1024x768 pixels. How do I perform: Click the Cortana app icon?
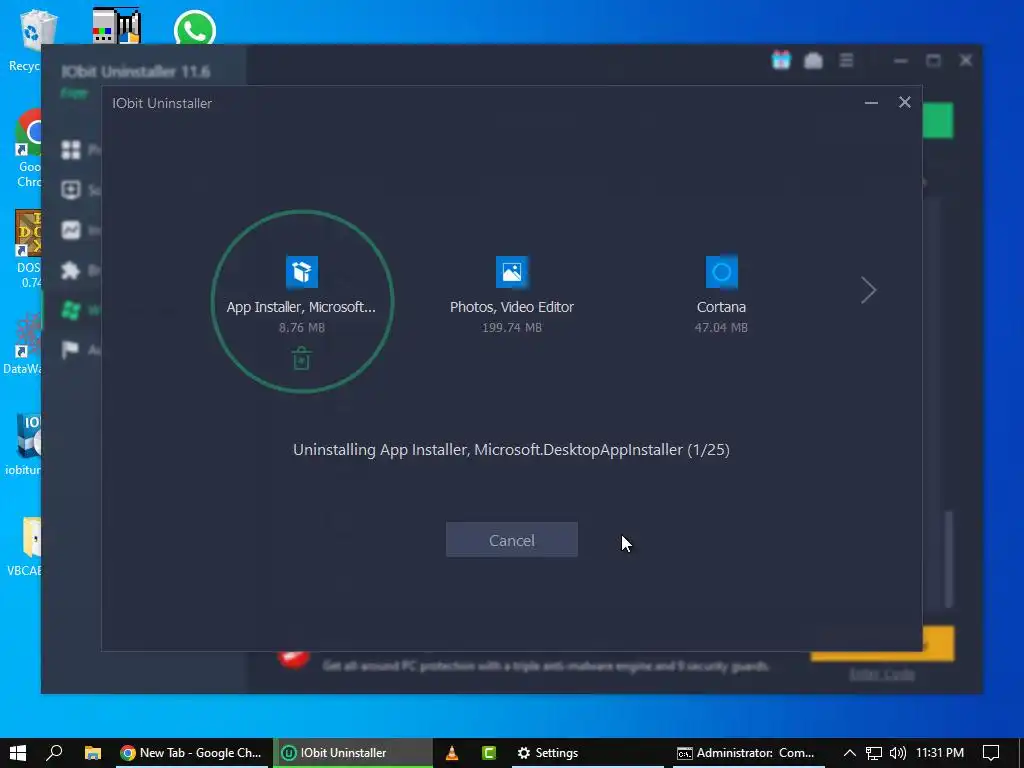pos(721,272)
